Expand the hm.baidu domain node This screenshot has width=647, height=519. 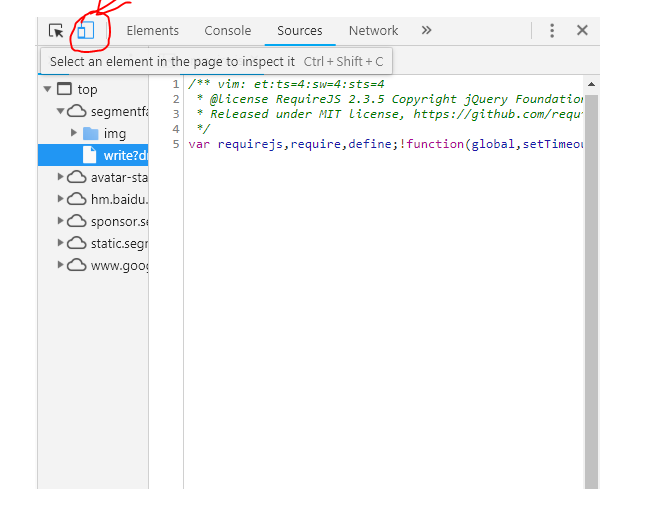(60, 199)
